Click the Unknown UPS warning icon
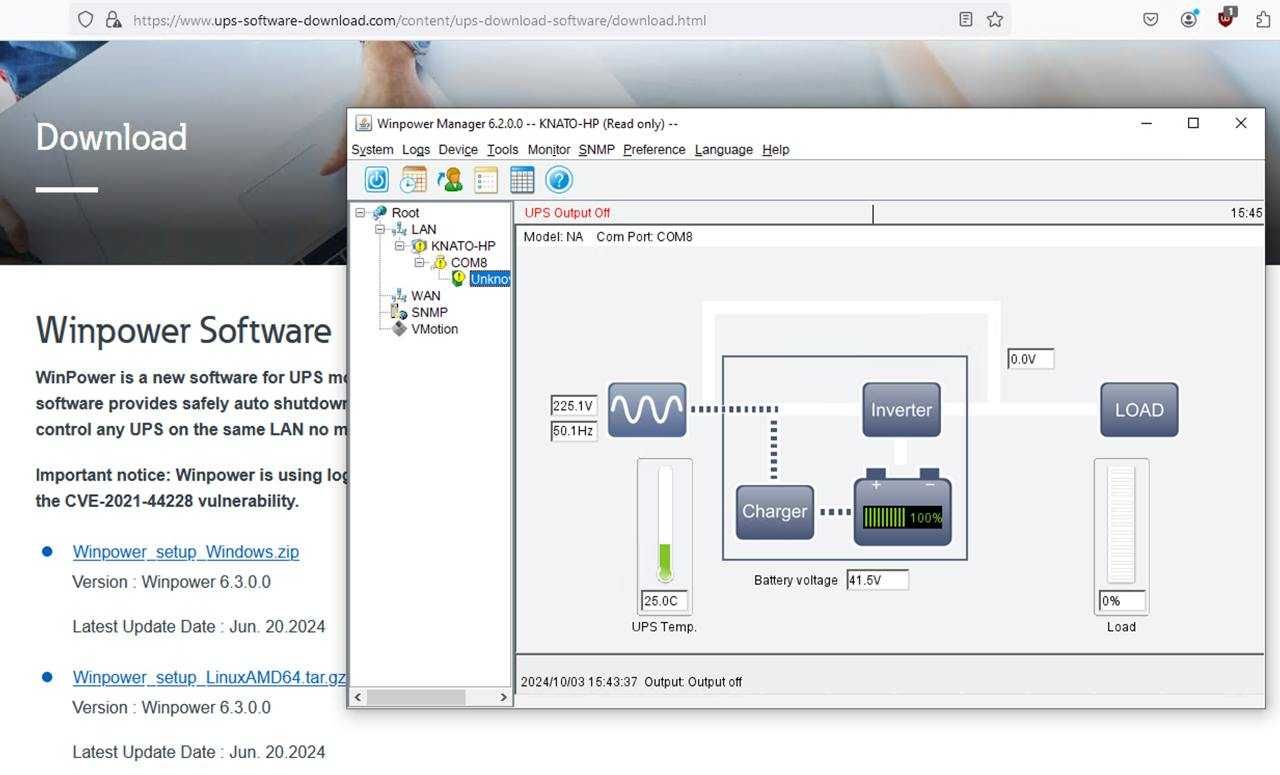The width and height of the screenshot is (1280, 775). tap(458, 279)
